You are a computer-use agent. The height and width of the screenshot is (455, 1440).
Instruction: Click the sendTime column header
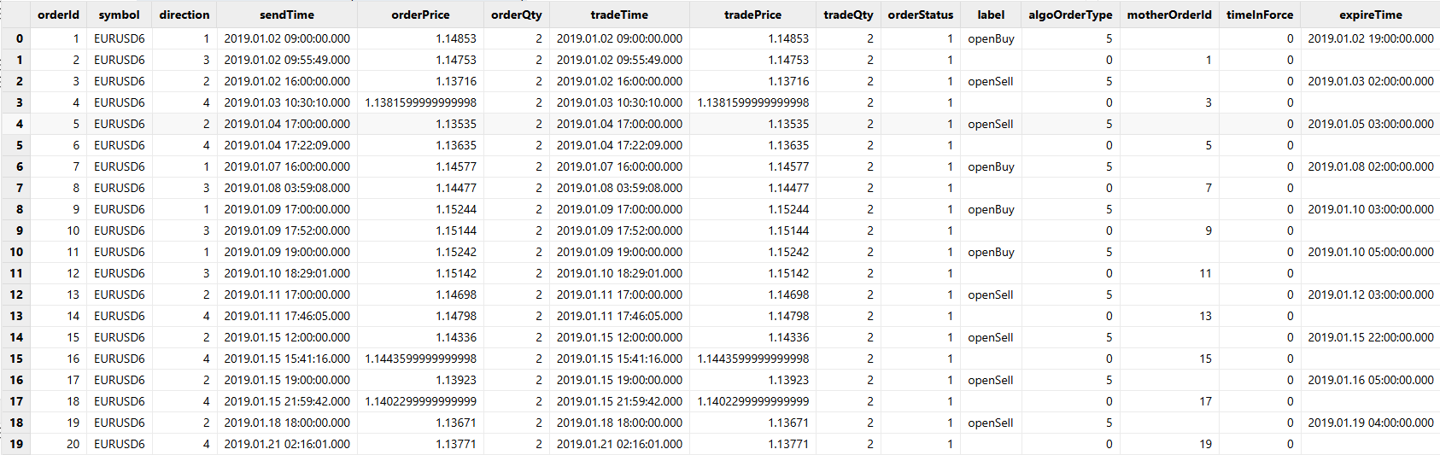tap(287, 15)
